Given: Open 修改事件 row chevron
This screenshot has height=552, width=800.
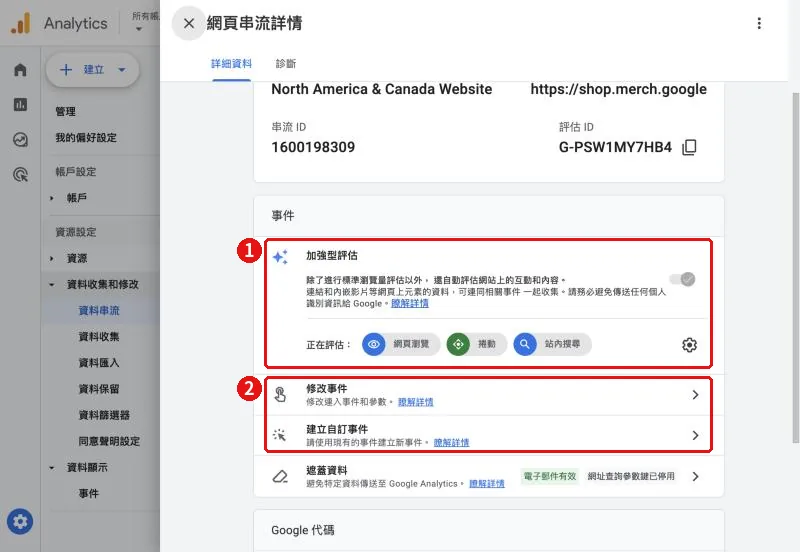Looking at the screenshot, I should pos(695,394).
